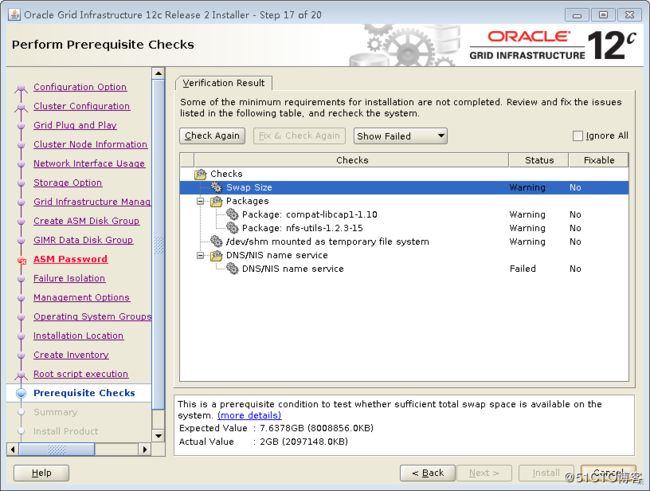The width and height of the screenshot is (650, 491).
Task: Click the DNS/NIS name service folder icon
Action: tap(216, 255)
